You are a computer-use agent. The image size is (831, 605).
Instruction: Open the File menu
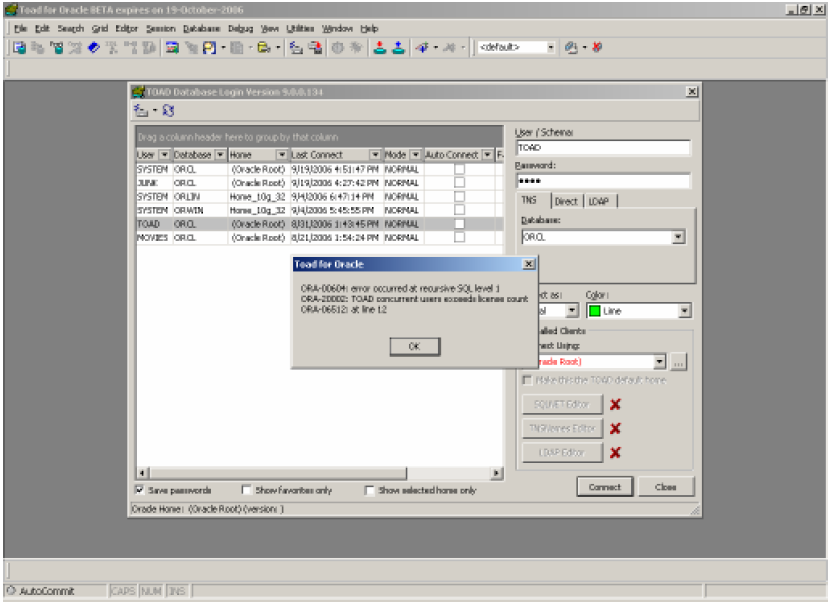pyautogui.click(x=20, y=29)
